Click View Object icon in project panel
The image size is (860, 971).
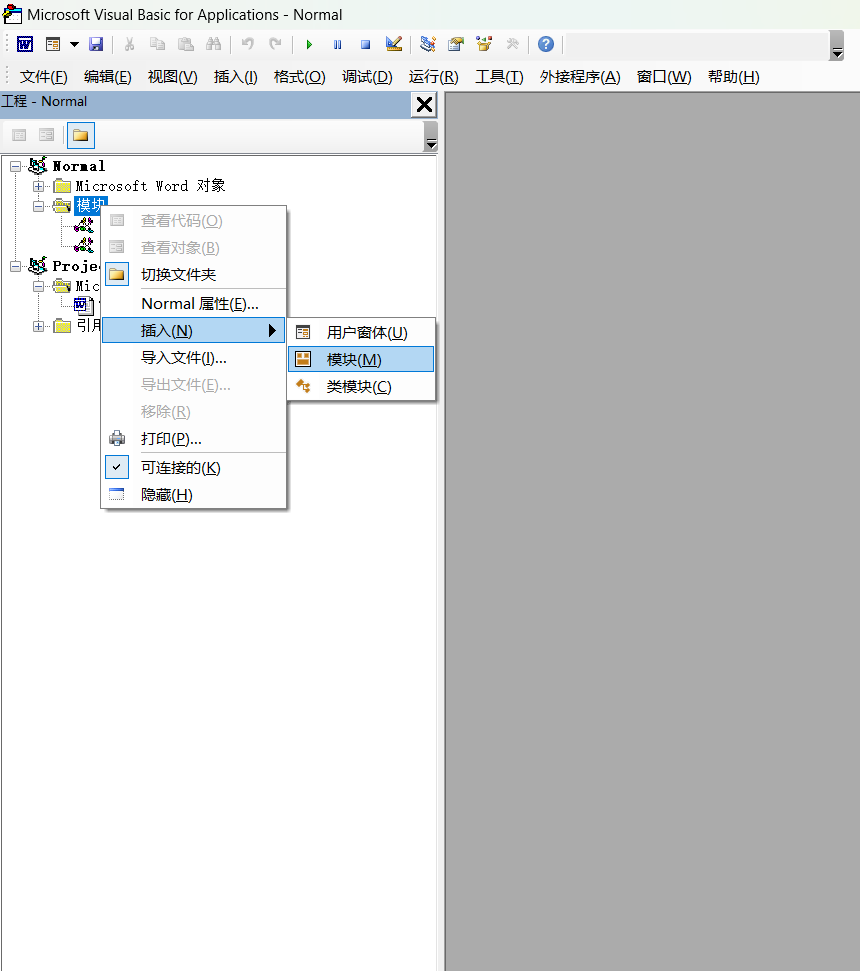pos(46,135)
